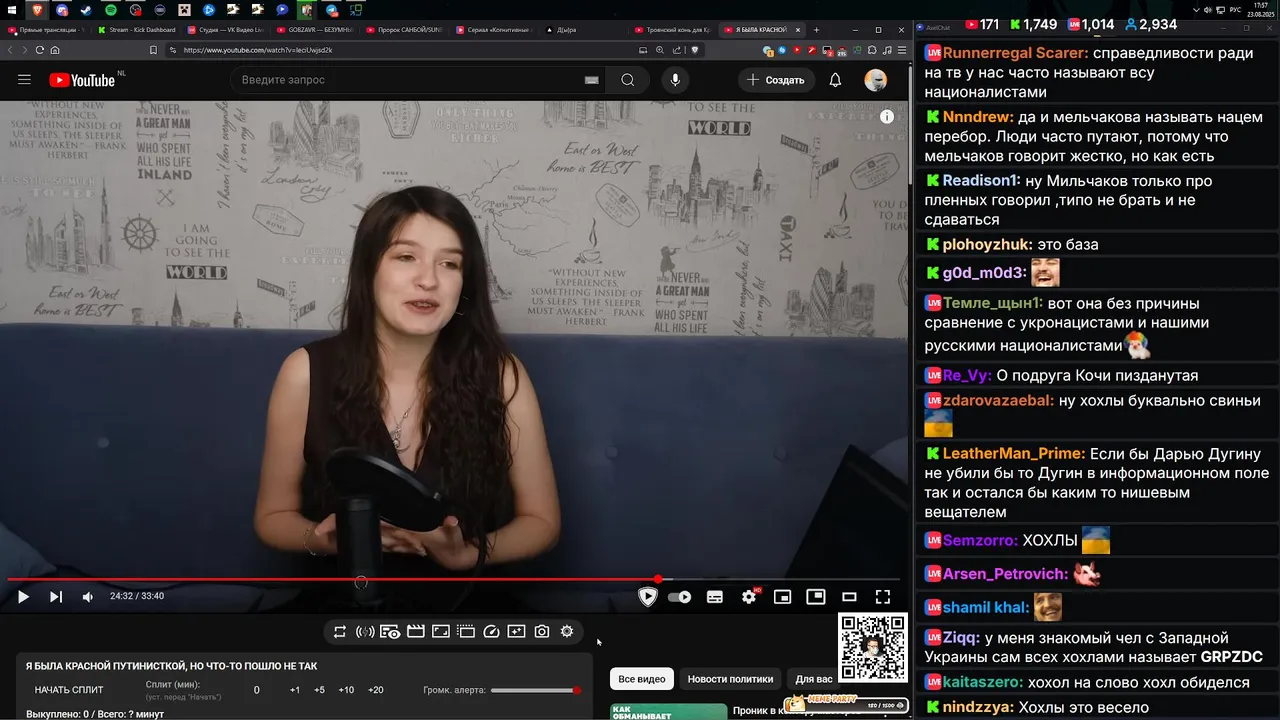Screen dimensions: 1280x720
Task: Click the resize player icon in enhancer toolbar
Action: [441, 632]
